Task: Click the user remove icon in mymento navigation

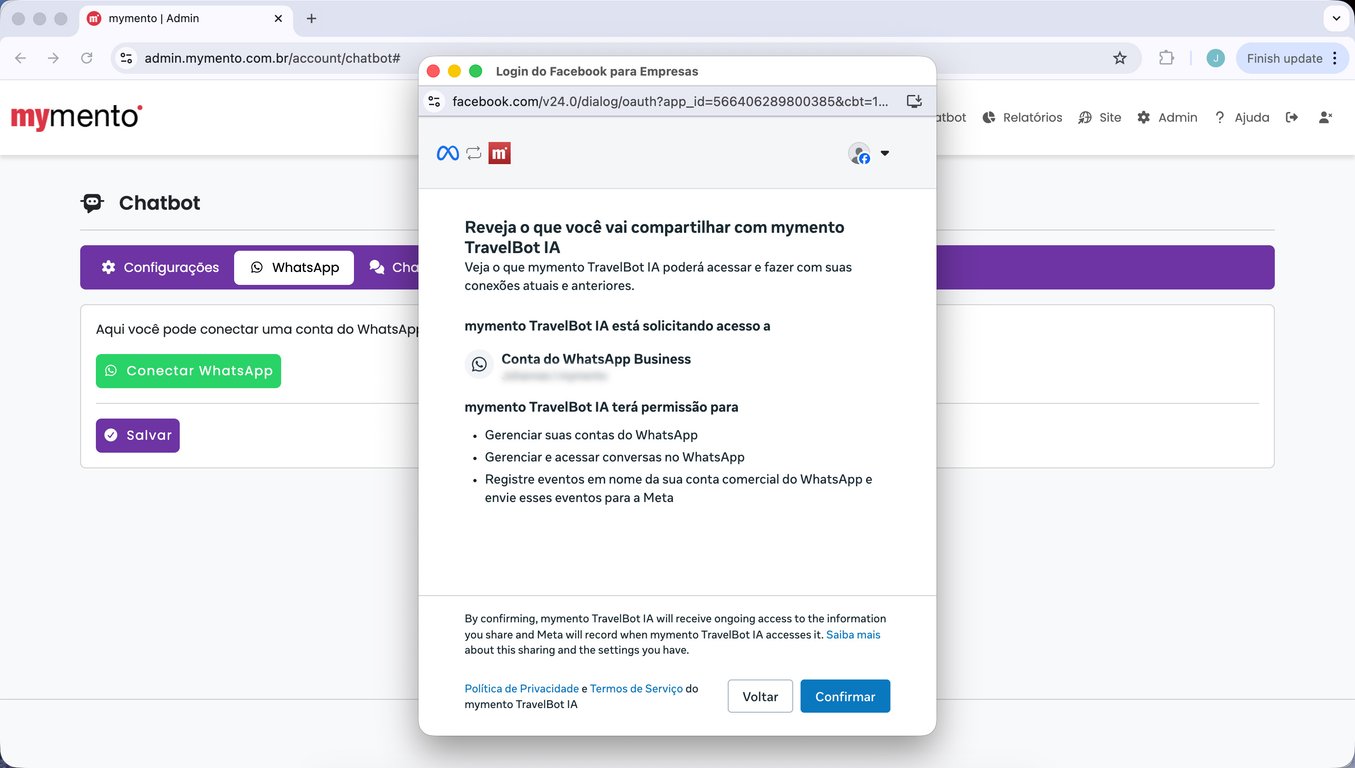Action: [x=1325, y=117]
